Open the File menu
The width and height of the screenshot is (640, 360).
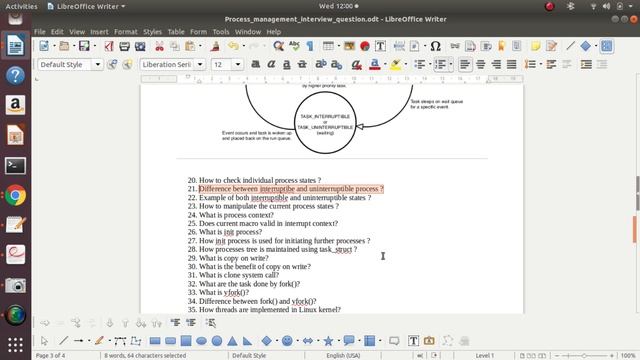click(40, 32)
